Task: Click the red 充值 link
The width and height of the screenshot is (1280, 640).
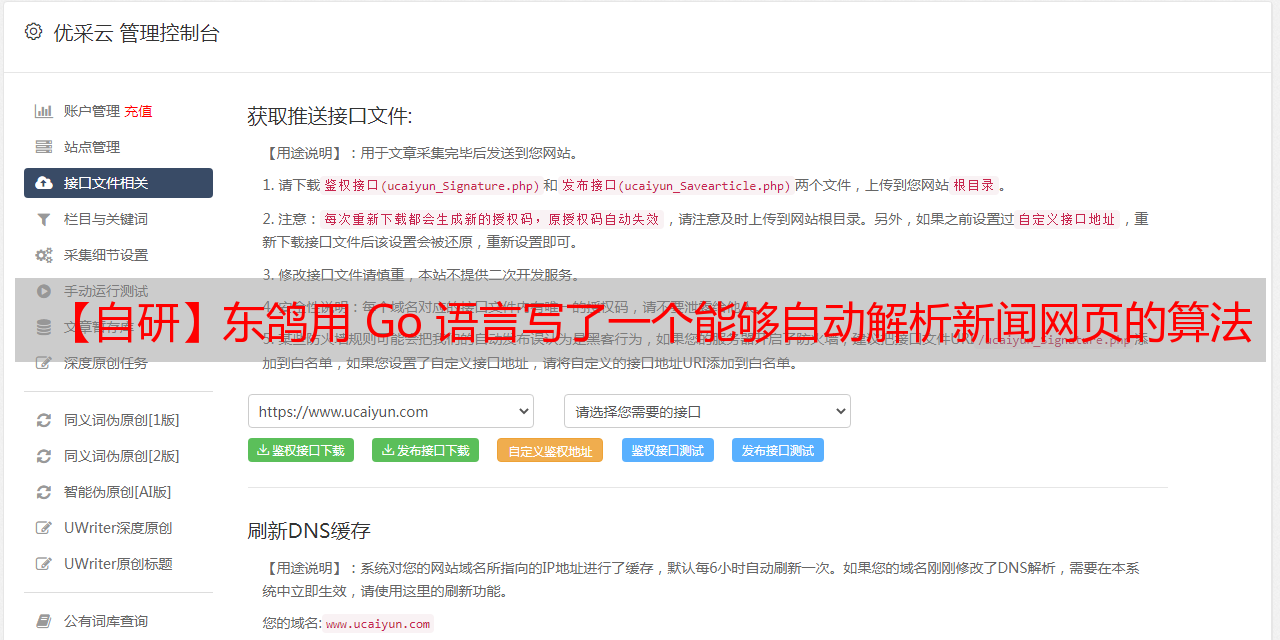Action: pyautogui.click(x=139, y=111)
